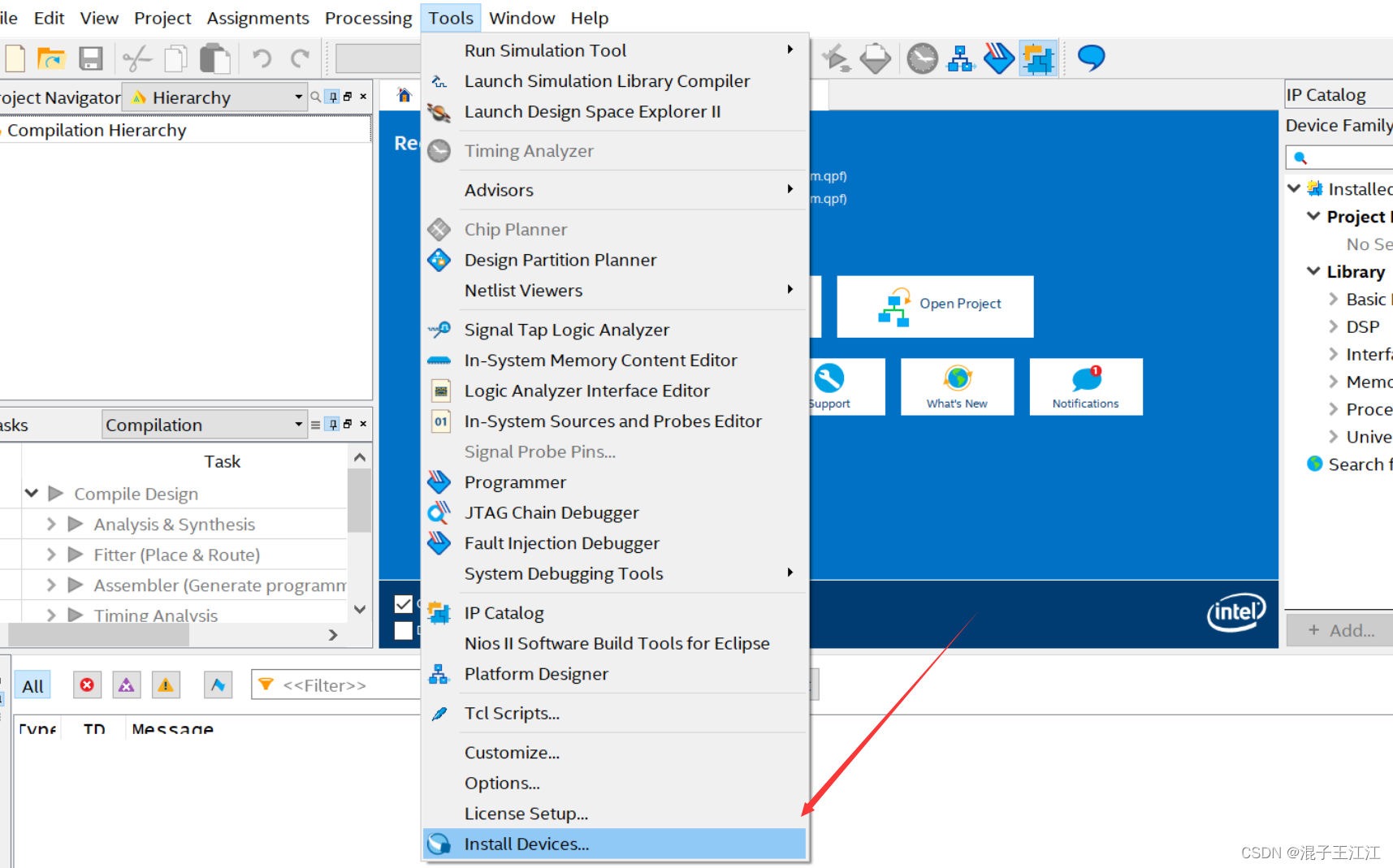1393x868 pixels.
Task: Select Tcl Scripts... menu entry
Action: click(615, 713)
